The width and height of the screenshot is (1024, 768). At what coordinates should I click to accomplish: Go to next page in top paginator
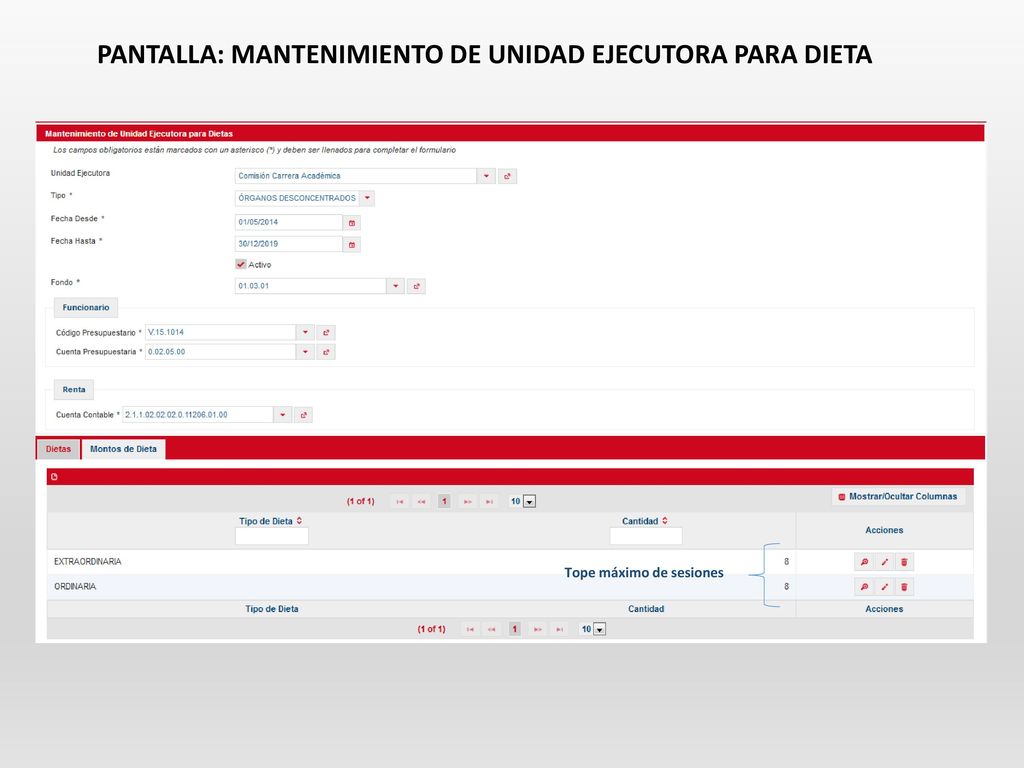tap(468, 502)
